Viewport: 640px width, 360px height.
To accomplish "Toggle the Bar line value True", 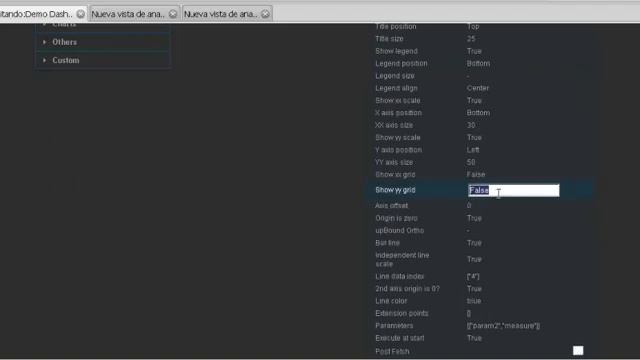I will [x=474, y=243].
